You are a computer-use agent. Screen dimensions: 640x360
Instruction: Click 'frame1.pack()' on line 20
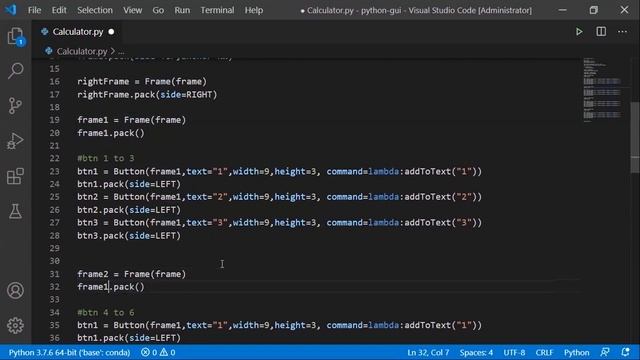(x=111, y=133)
